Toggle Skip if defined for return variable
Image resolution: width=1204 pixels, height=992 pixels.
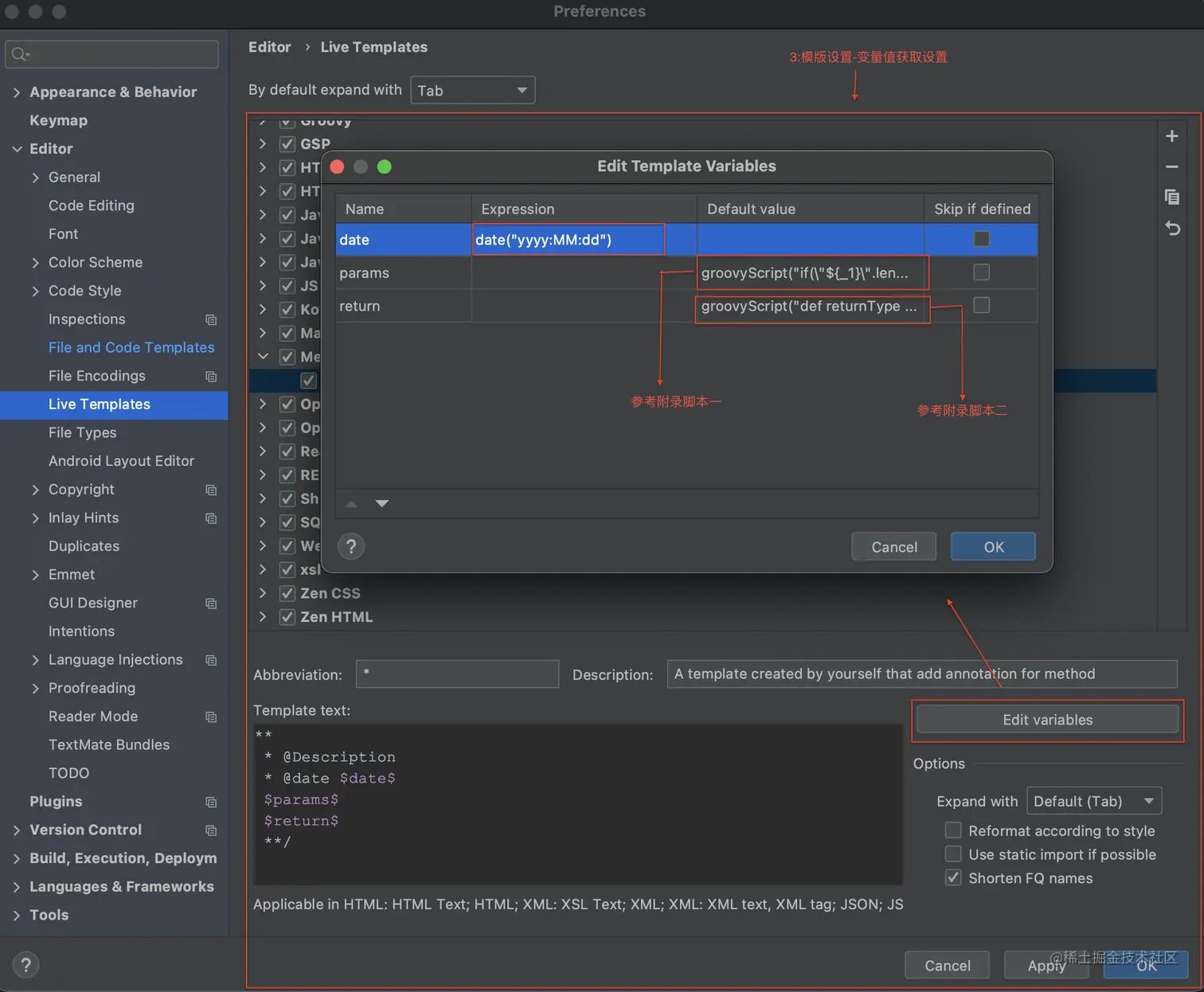click(981, 305)
